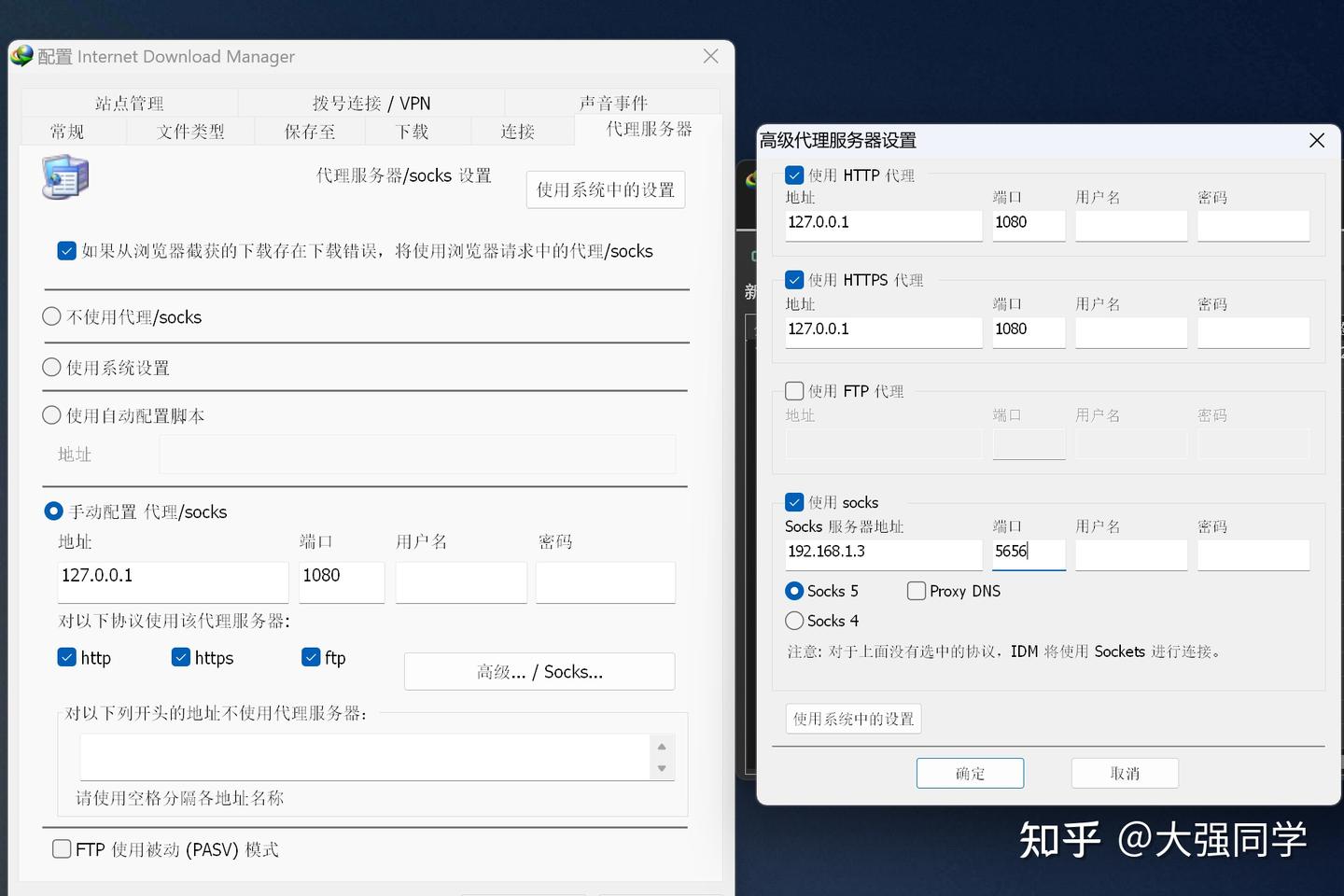Enable the 使用 FTP 代理 checkbox
The width and height of the screenshot is (1344, 896).
point(794,390)
